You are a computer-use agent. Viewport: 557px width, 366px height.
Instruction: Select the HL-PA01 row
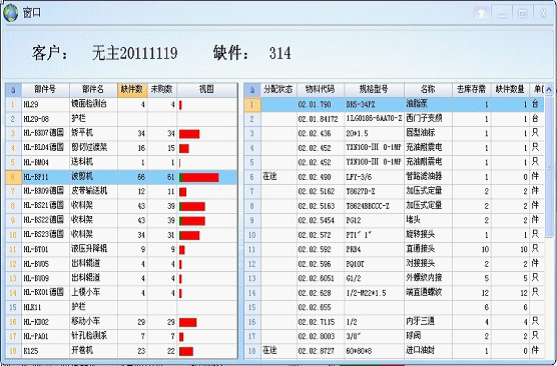point(121,337)
